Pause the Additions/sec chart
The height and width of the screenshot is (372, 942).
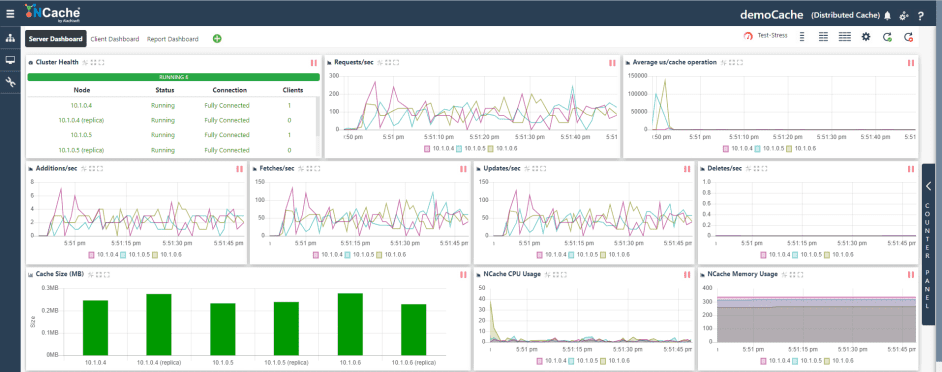239,169
